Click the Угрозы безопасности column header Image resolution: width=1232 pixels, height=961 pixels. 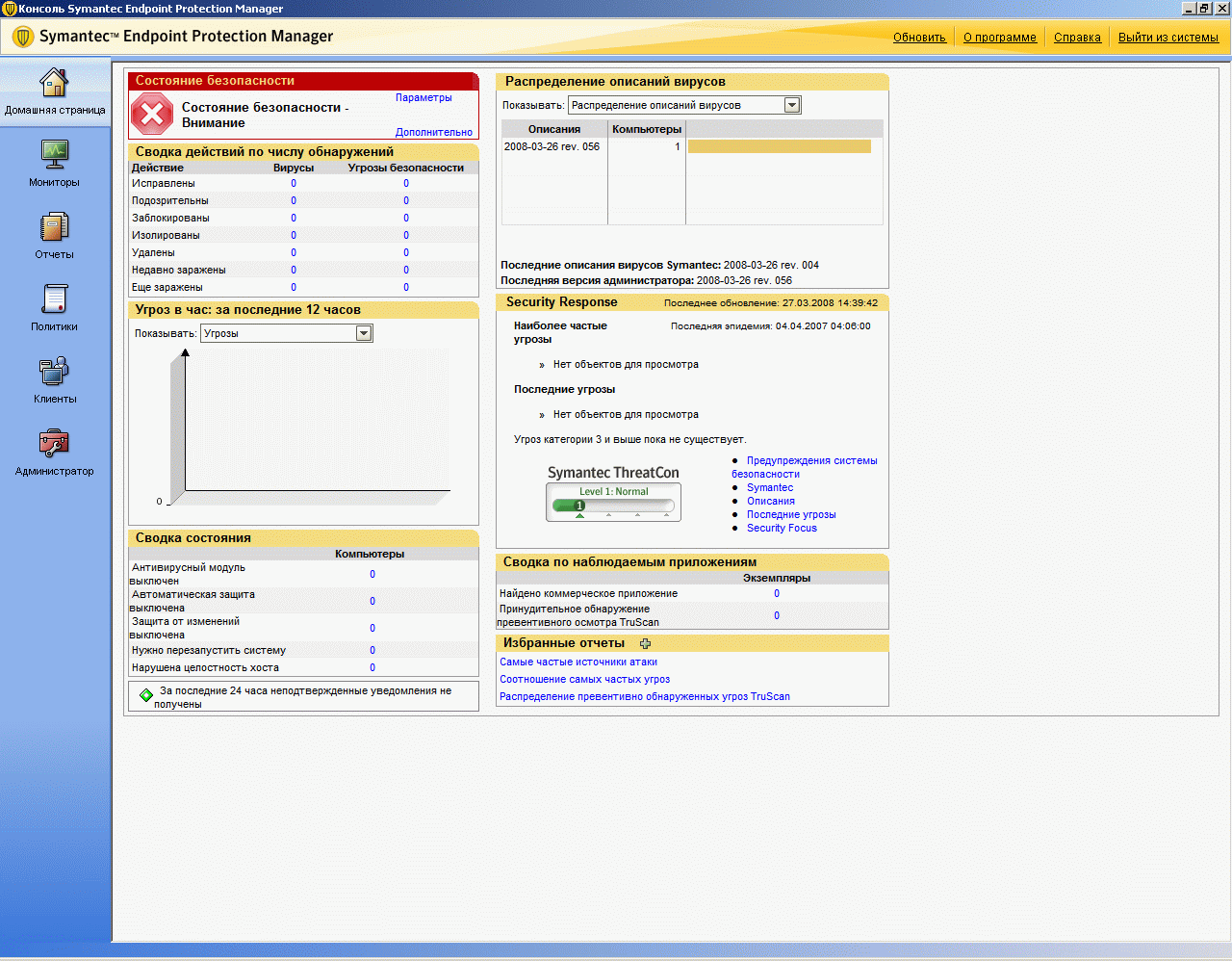pyautogui.click(x=406, y=168)
